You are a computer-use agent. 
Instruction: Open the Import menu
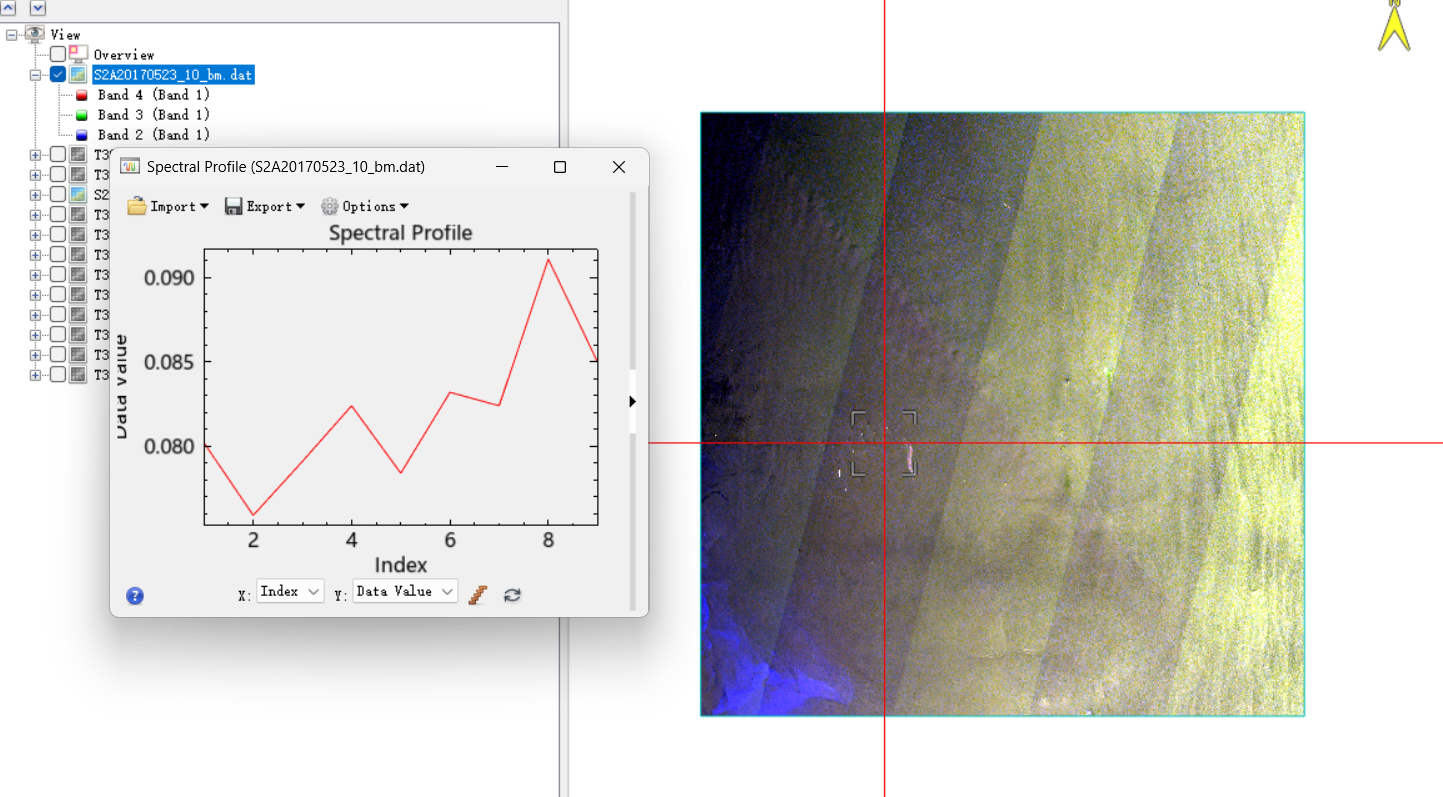click(168, 206)
